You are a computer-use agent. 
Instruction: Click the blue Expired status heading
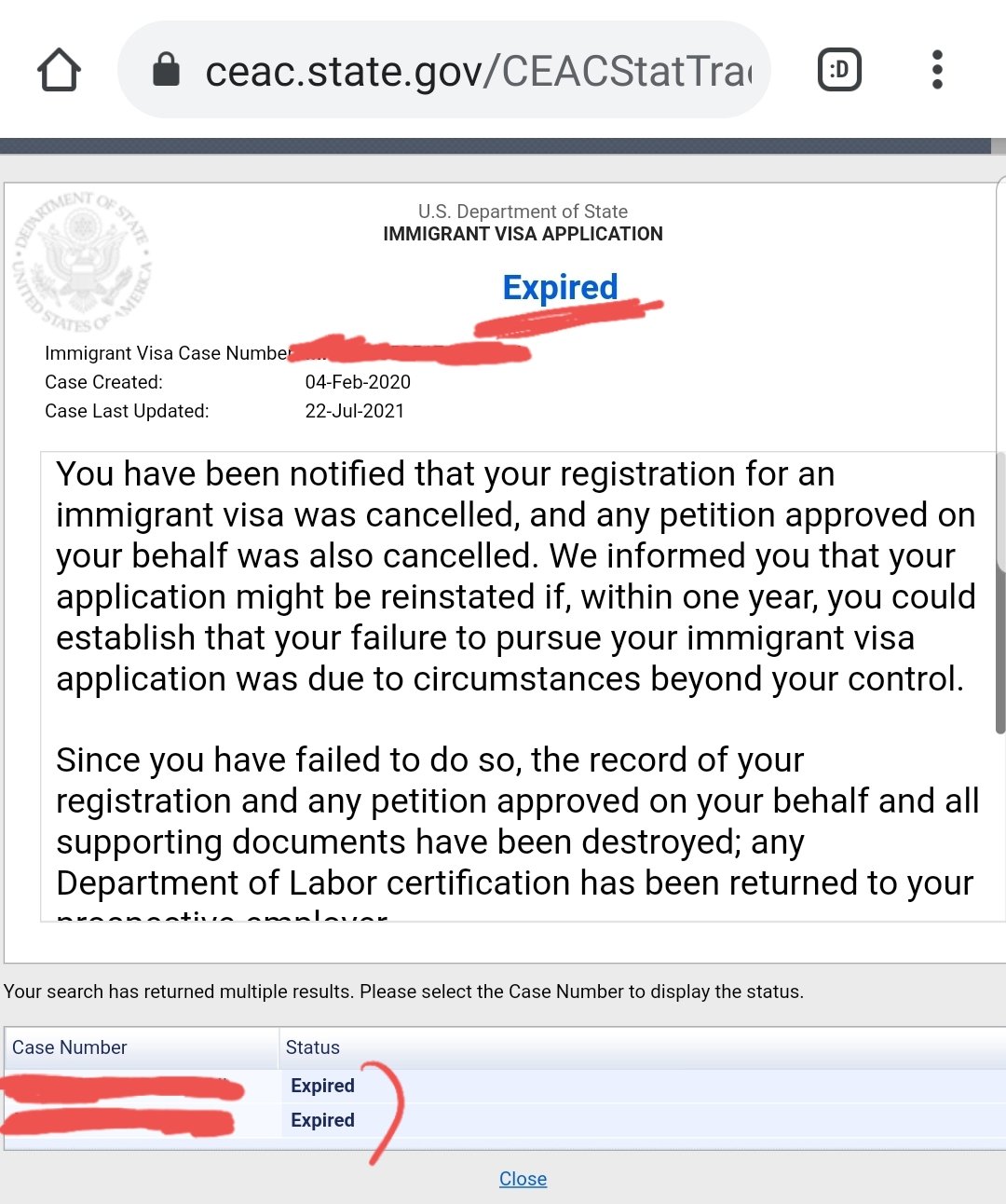[560, 287]
